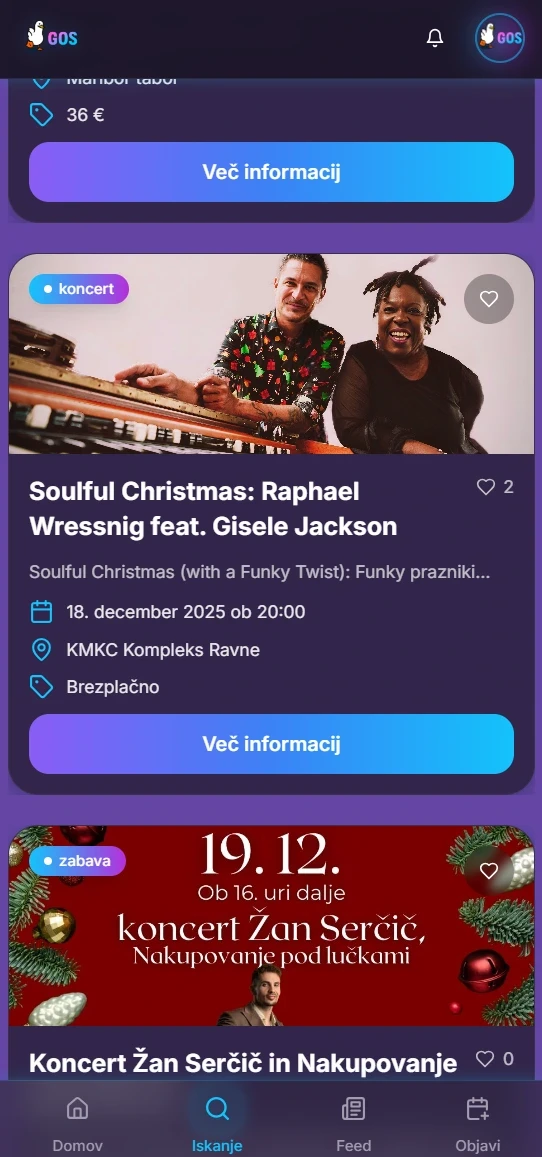The width and height of the screenshot is (542, 1157).
Task: Open Več informacij for Soulful Christmas
Action: 271,744
